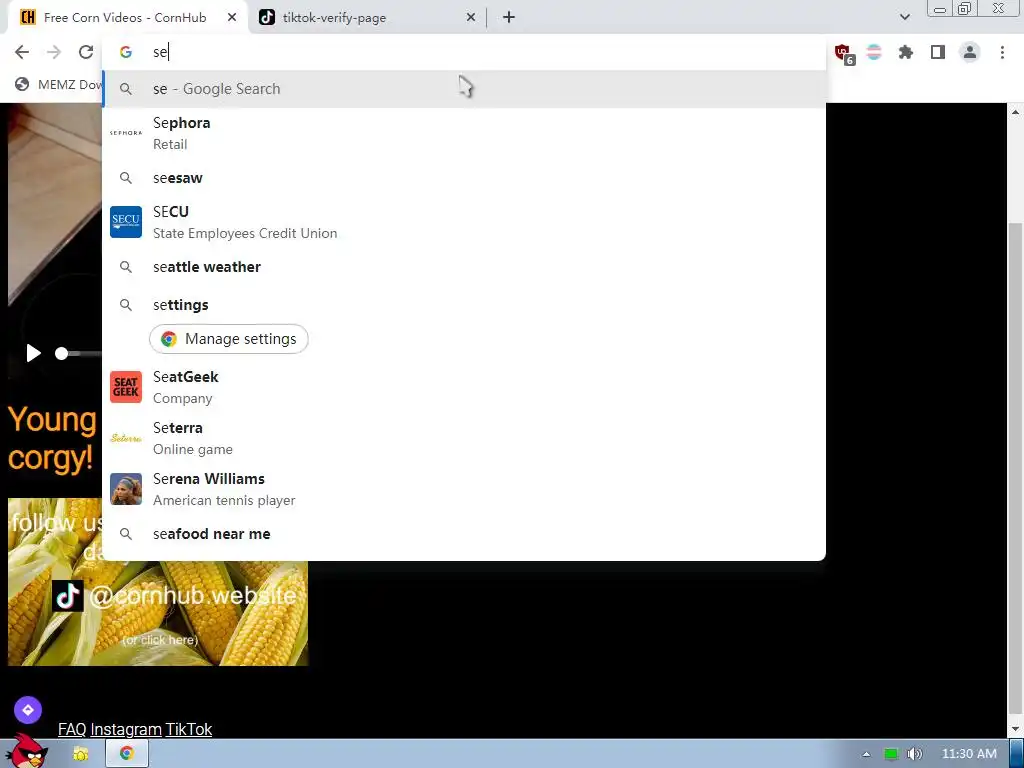Click the address bar containing 'se'
The height and width of the screenshot is (768, 1024).
(x=464, y=52)
